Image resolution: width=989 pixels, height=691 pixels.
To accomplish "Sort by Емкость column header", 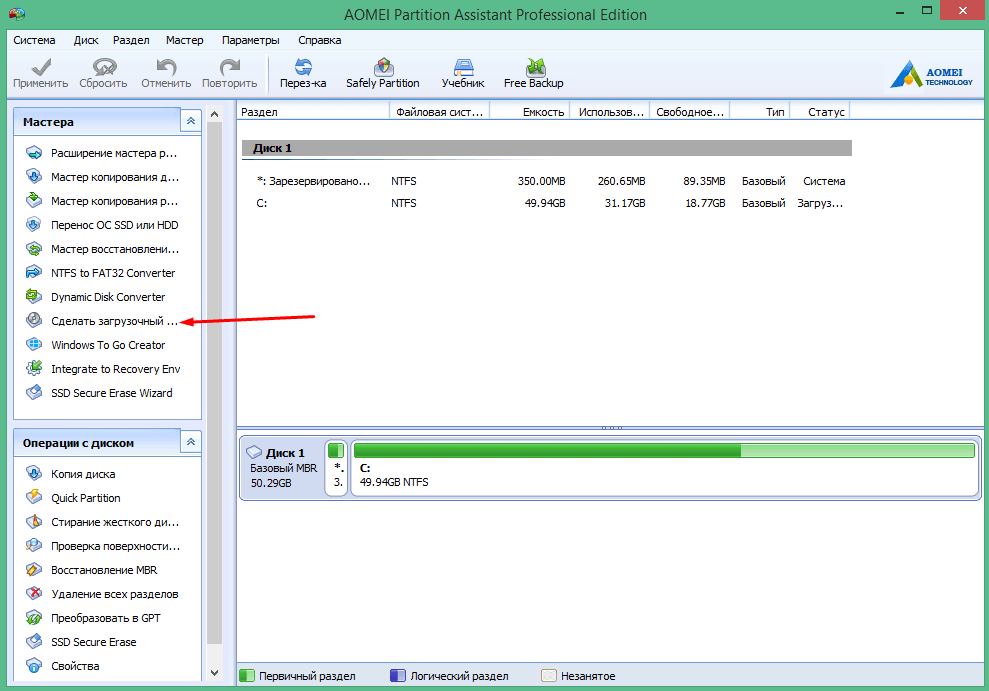I will [x=530, y=112].
